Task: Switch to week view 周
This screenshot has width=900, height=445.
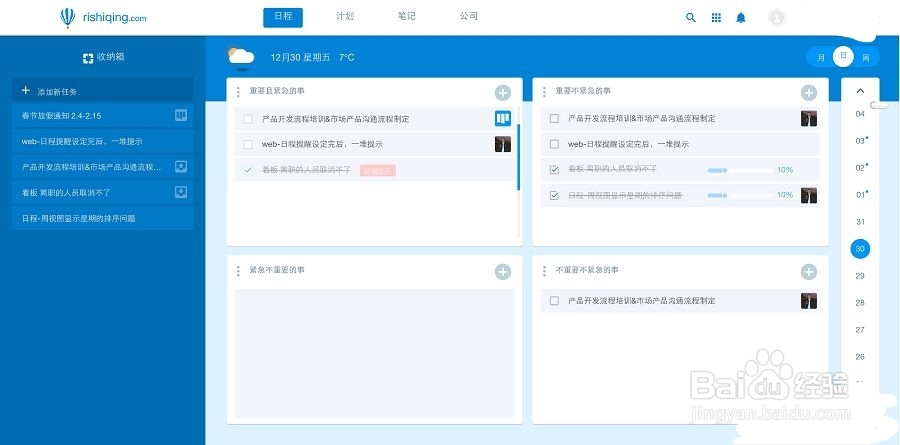Action: point(866,57)
